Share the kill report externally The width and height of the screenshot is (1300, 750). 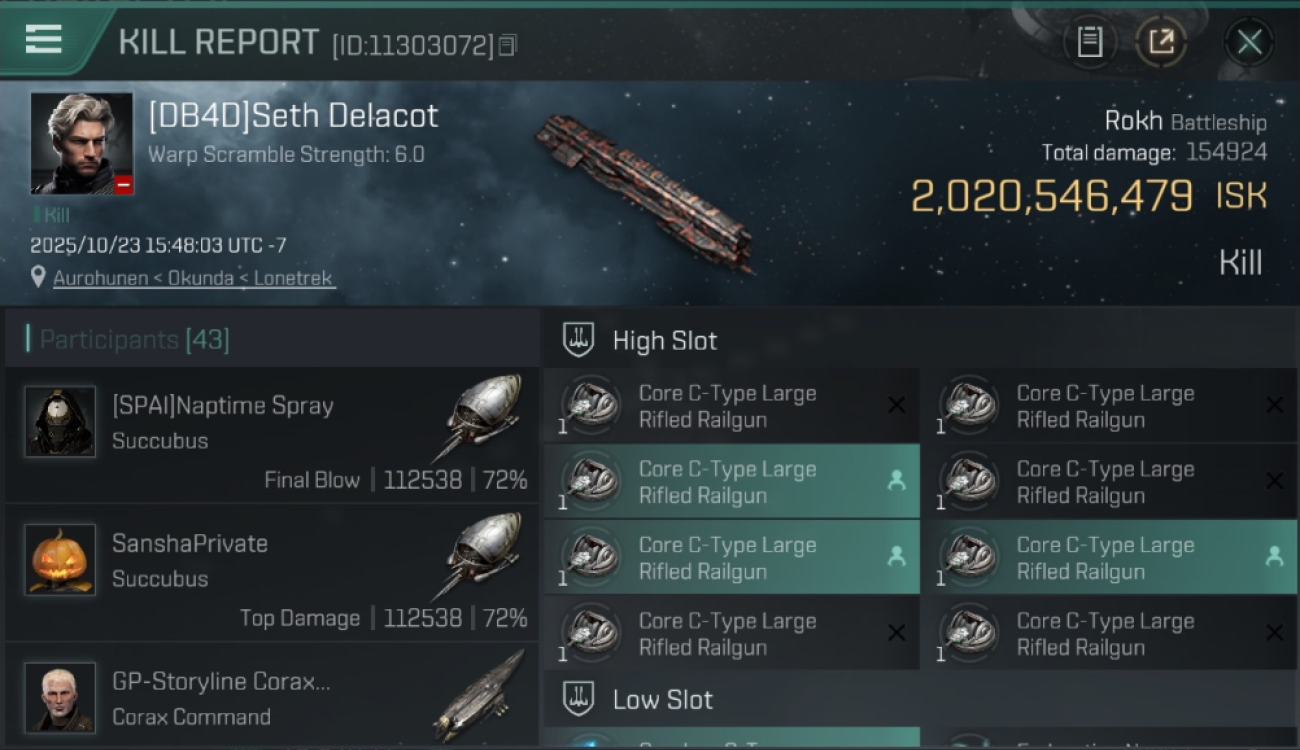1160,42
